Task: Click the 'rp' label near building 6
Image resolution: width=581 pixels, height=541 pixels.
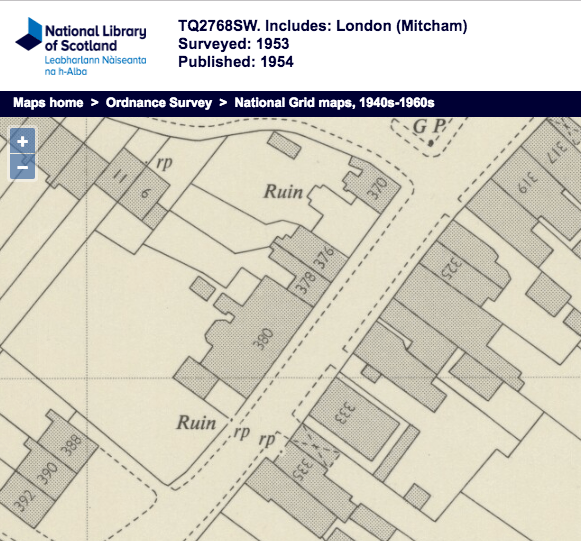Action: click(164, 162)
